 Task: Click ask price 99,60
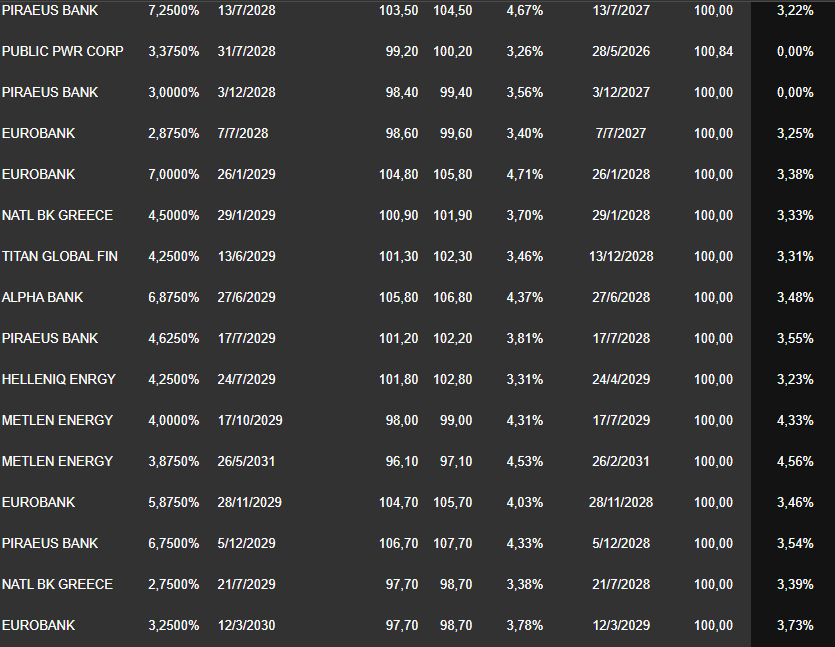click(456, 133)
